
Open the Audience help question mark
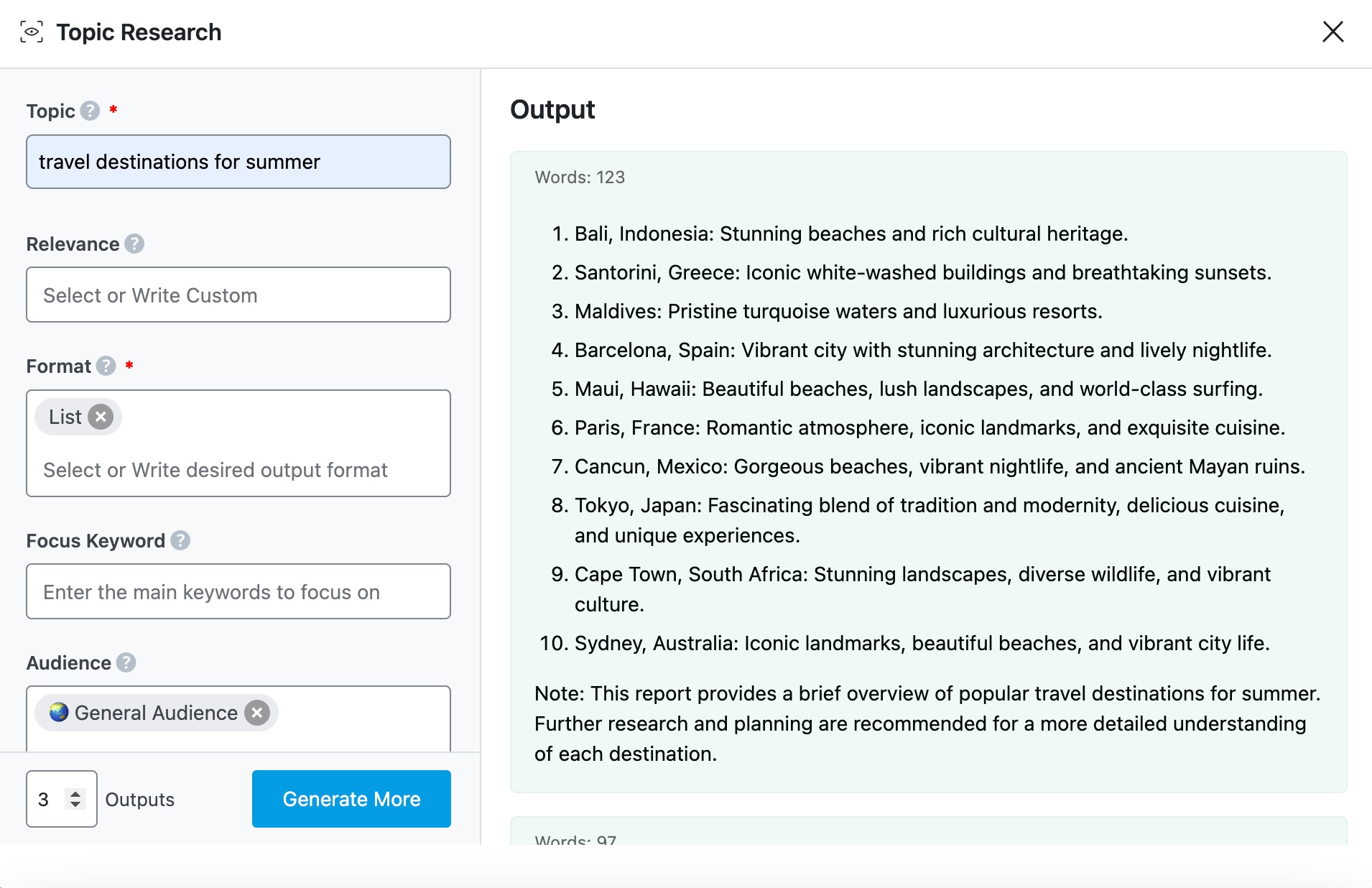[x=126, y=662]
